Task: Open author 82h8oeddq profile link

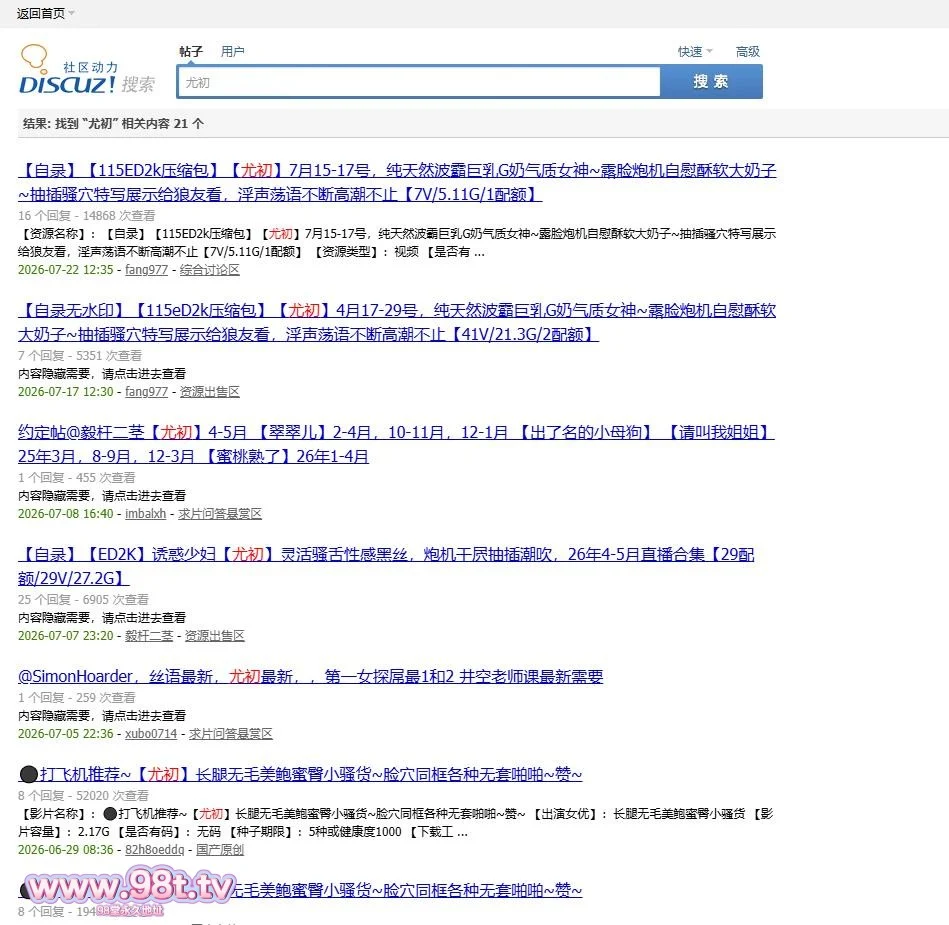Action: 154,850
